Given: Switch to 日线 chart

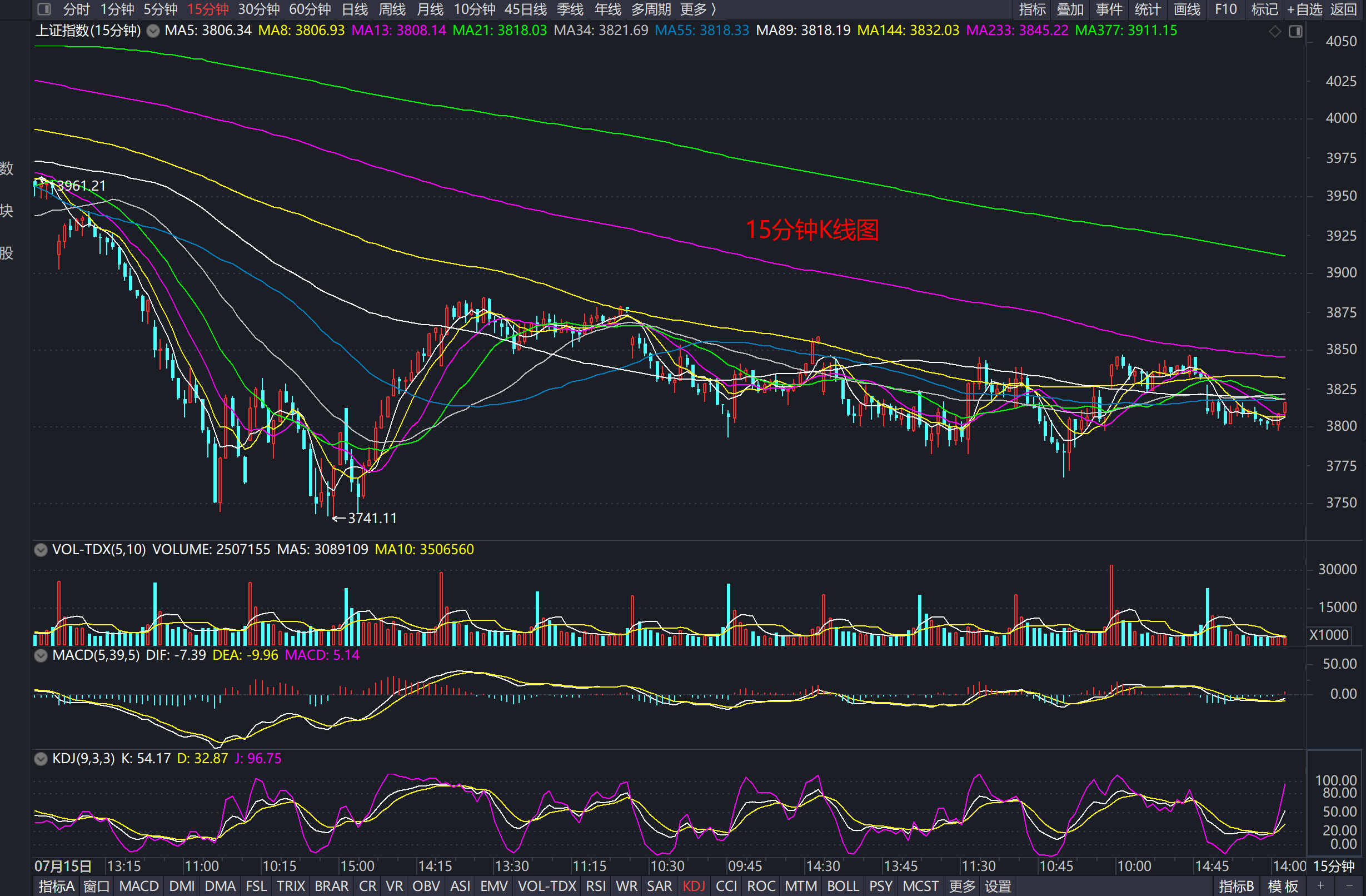Looking at the screenshot, I should pos(355,9).
